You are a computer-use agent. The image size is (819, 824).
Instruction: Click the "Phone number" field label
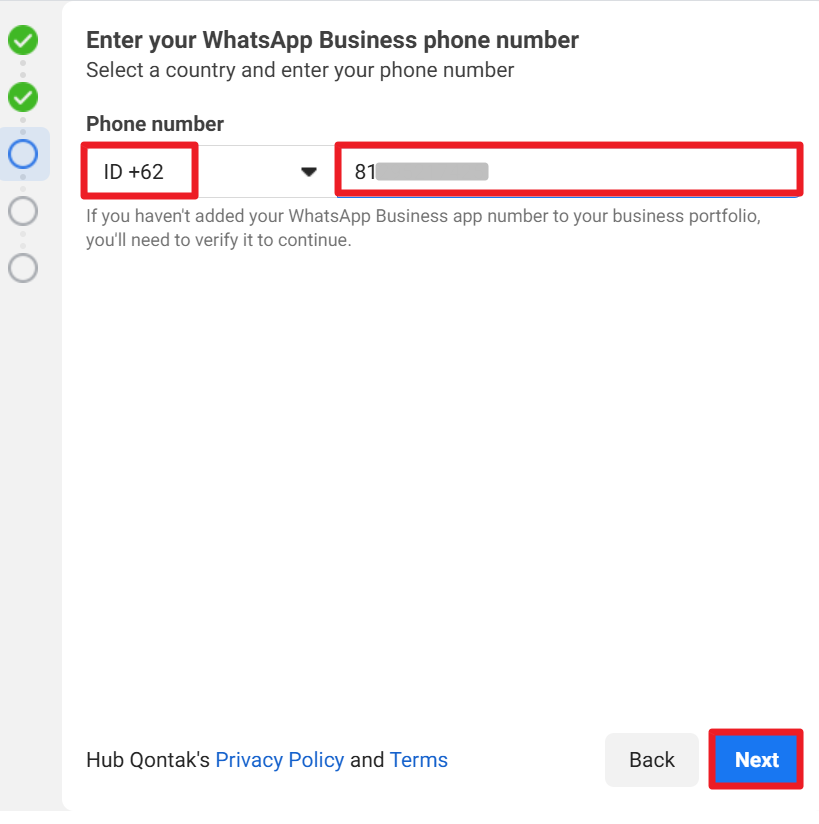(x=155, y=124)
